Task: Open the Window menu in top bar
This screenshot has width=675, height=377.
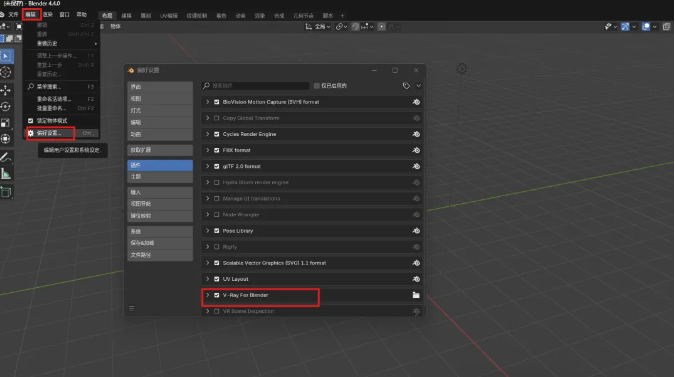Action: tap(64, 15)
